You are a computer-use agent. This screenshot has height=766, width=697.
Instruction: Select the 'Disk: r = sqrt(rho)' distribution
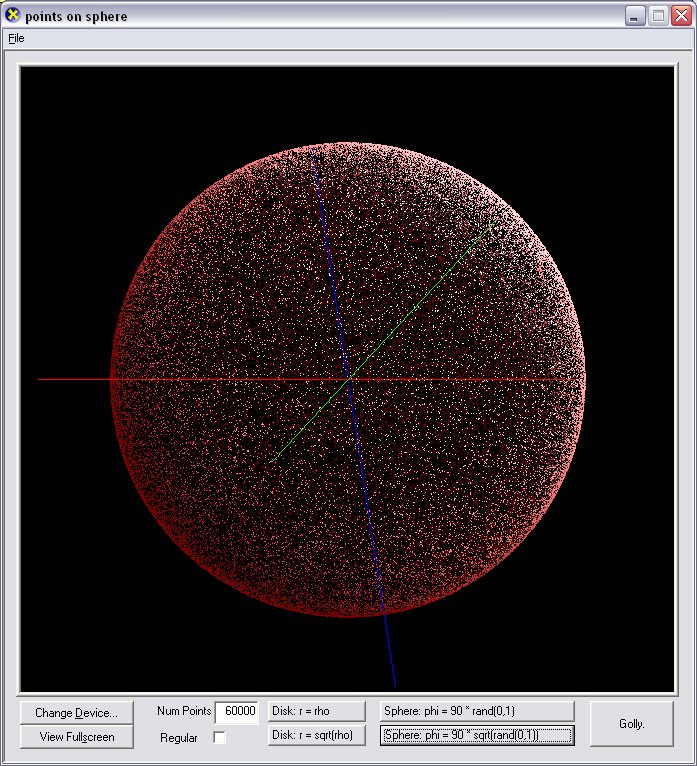pyautogui.click(x=316, y=736)
